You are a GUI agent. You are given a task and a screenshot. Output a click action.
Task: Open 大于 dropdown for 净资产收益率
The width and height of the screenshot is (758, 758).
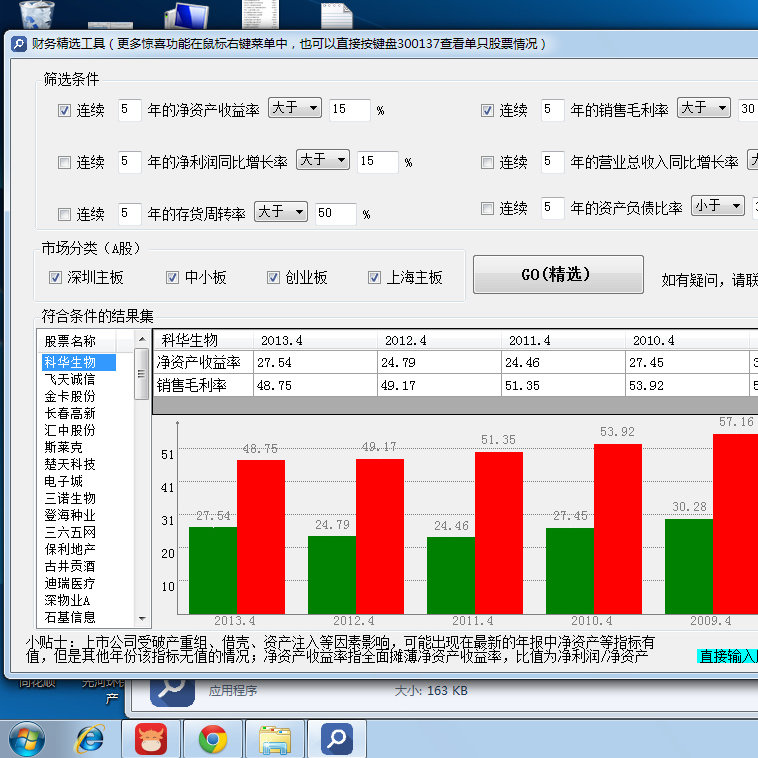[294, 108]
